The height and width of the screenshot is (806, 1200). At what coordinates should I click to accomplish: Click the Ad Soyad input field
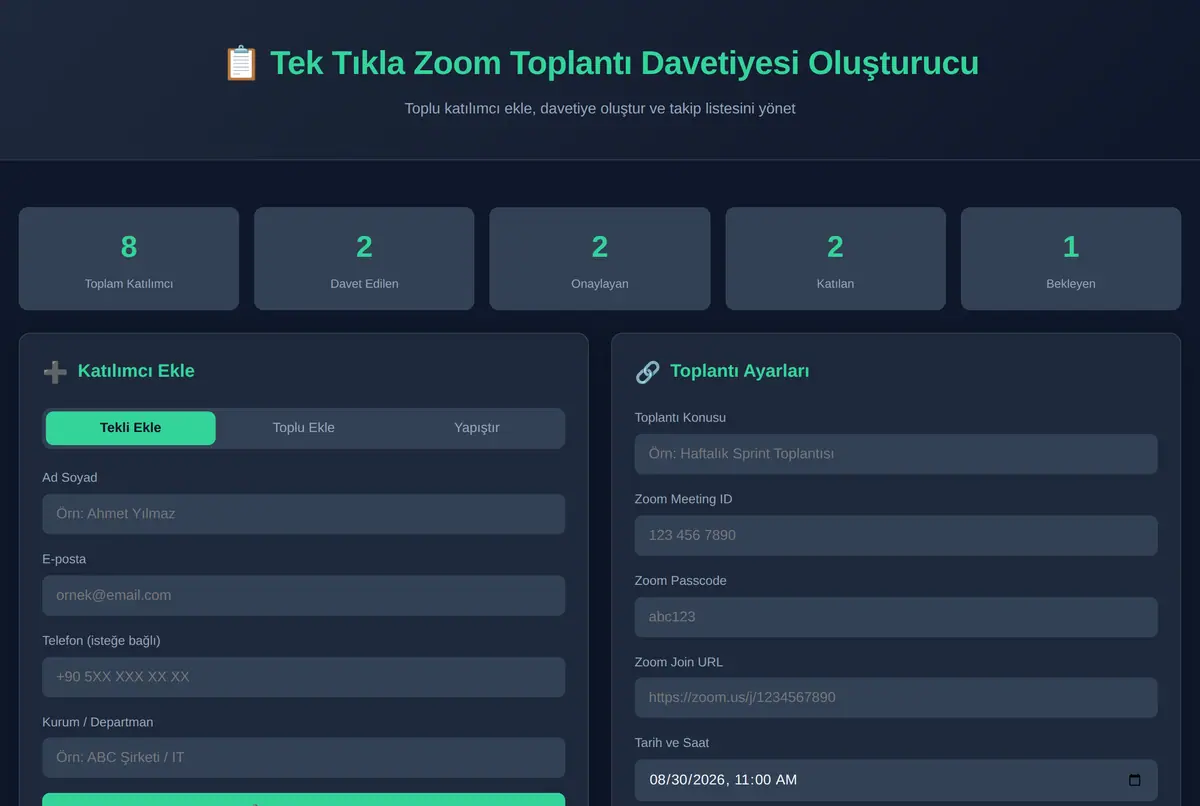pos(304,514)
